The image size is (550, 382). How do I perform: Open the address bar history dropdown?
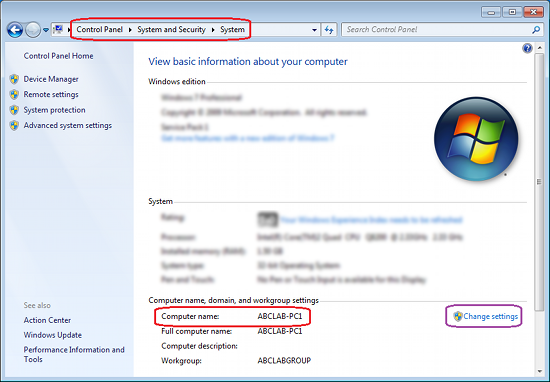(314, 30)
